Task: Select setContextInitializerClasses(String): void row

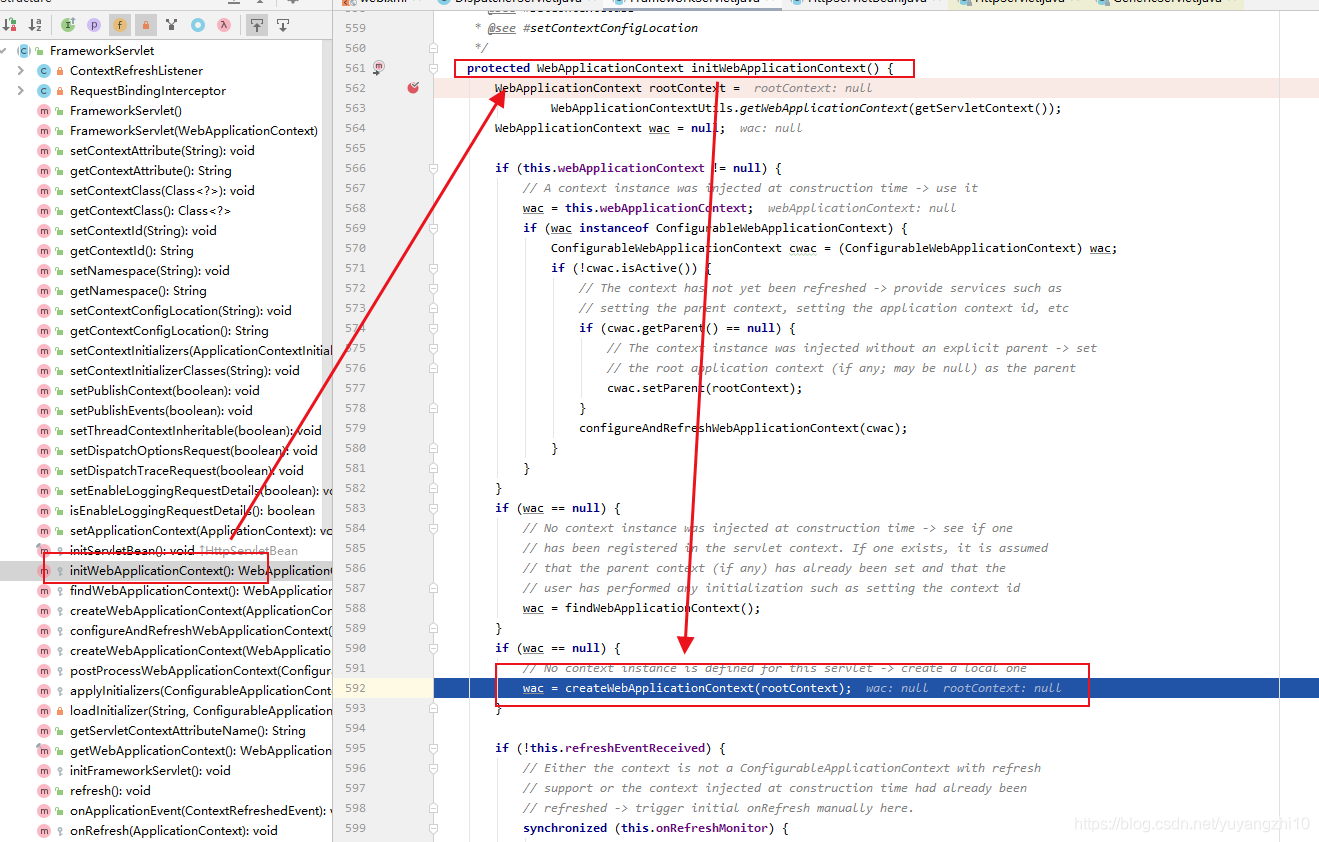Action: 166,371
